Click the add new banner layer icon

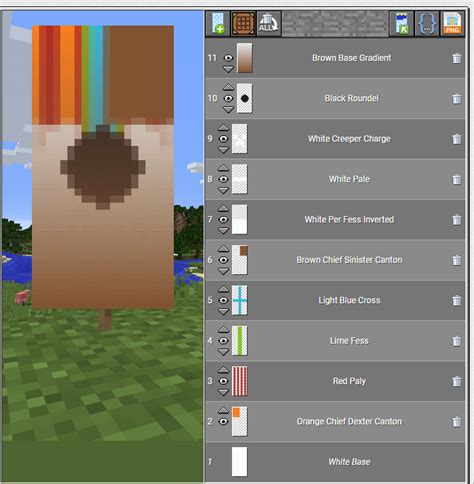coord(218,23)
